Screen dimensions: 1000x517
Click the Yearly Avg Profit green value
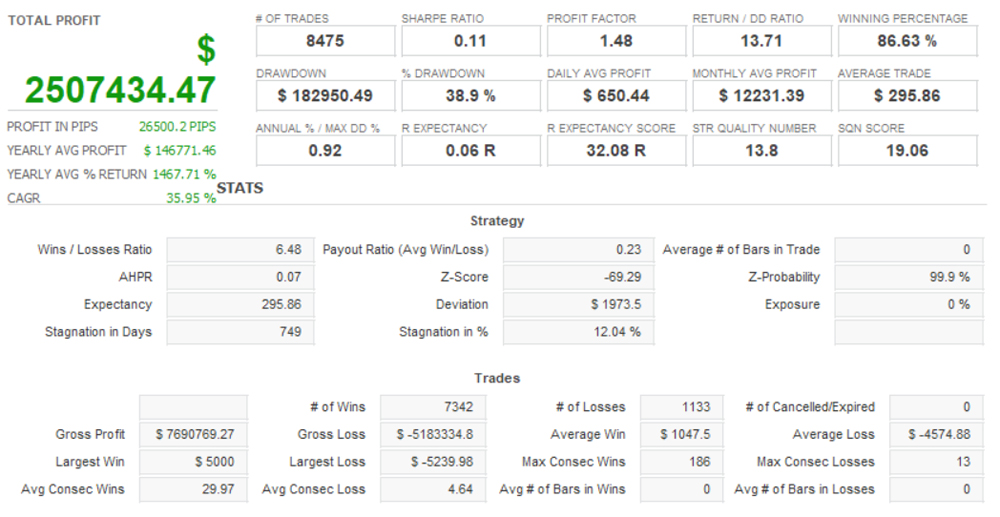(180, 150)
